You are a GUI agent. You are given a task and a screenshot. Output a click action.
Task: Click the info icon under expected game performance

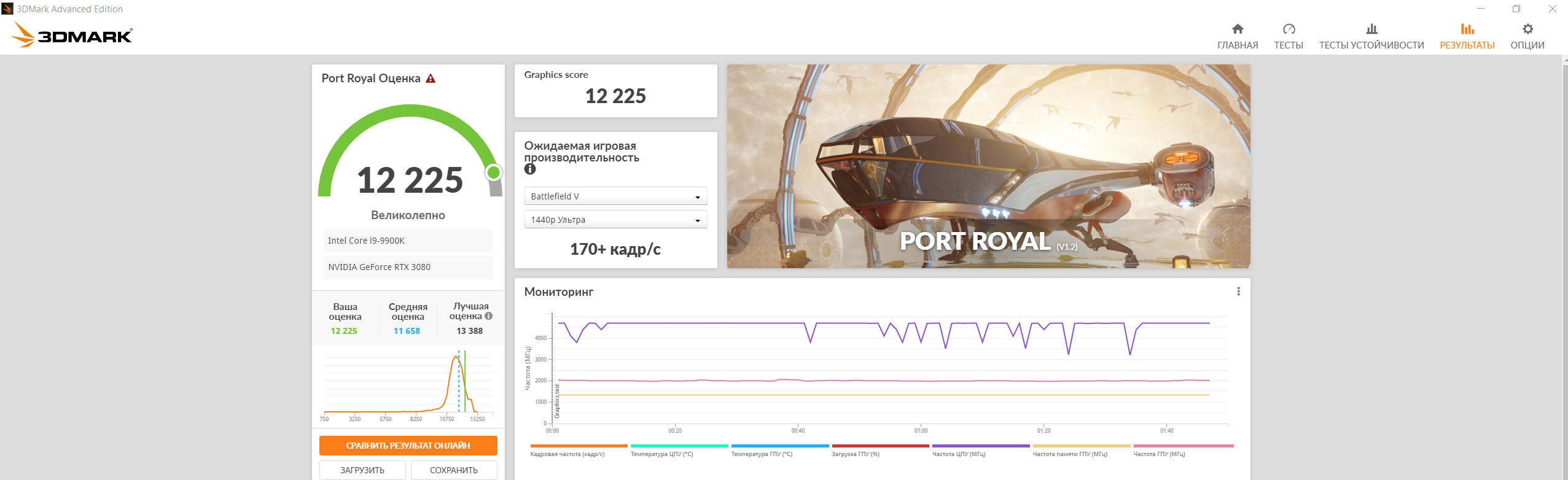pyautogui.click(x=530, y=169)
